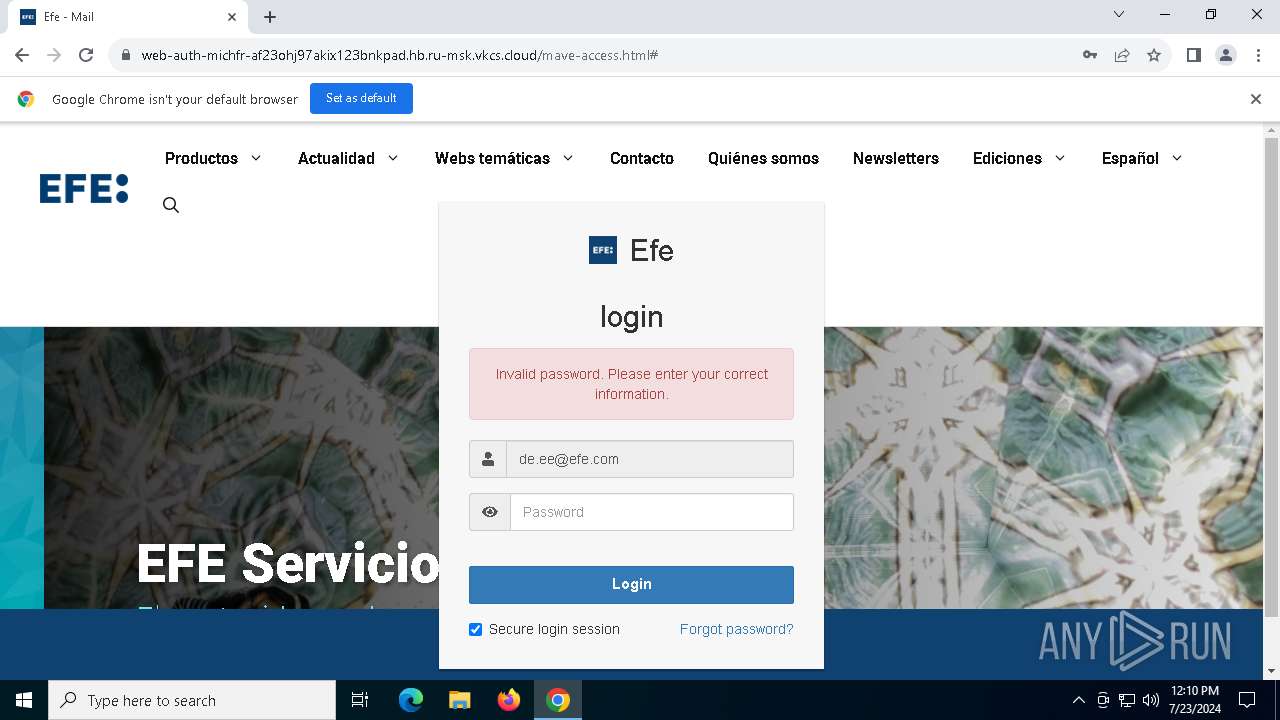
Task: Dismiss the default browser notification bar
Action: pyautogui.click(x=1256, y=99)
